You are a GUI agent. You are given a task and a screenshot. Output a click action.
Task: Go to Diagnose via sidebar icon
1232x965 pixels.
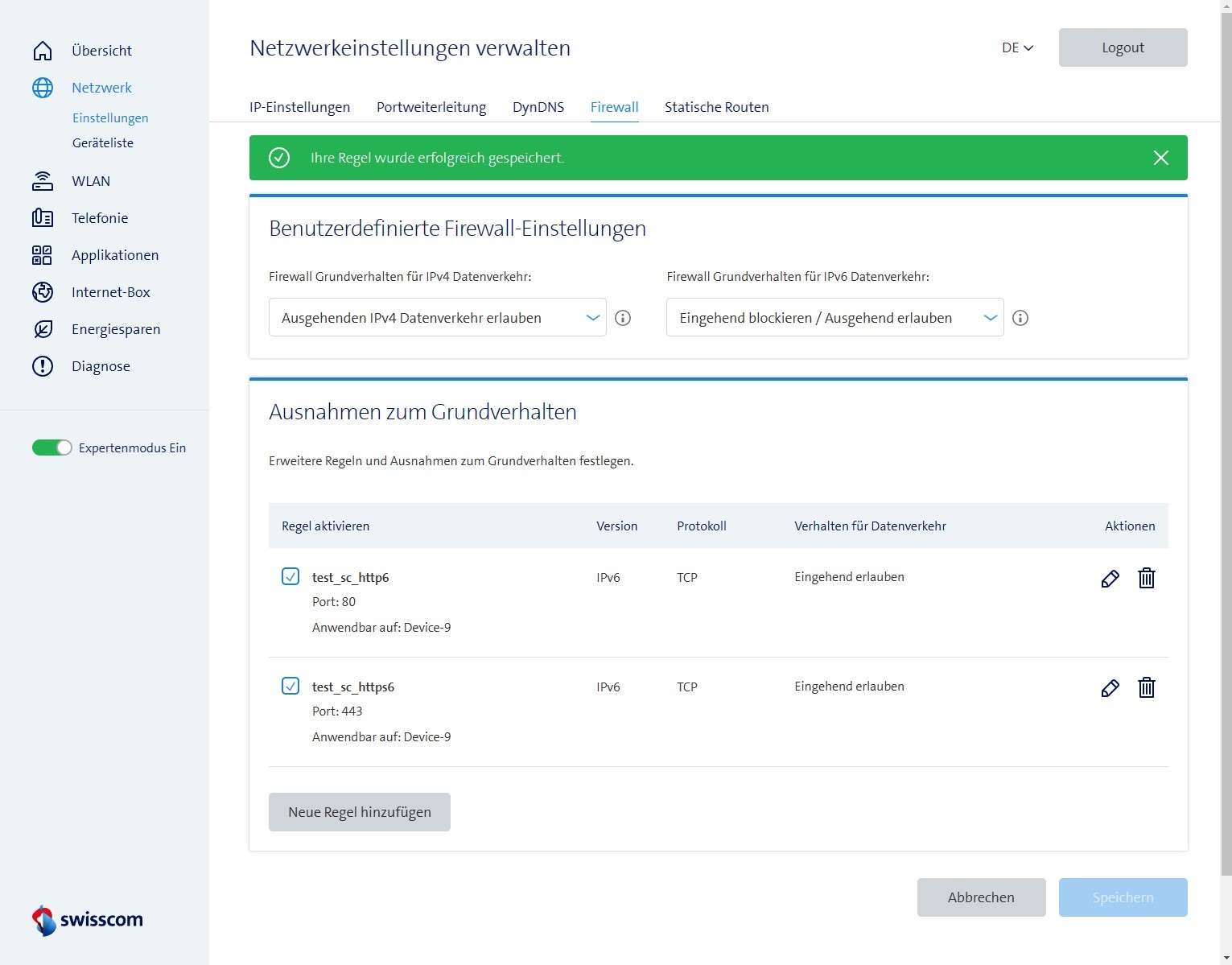click(x=43, y=366)
